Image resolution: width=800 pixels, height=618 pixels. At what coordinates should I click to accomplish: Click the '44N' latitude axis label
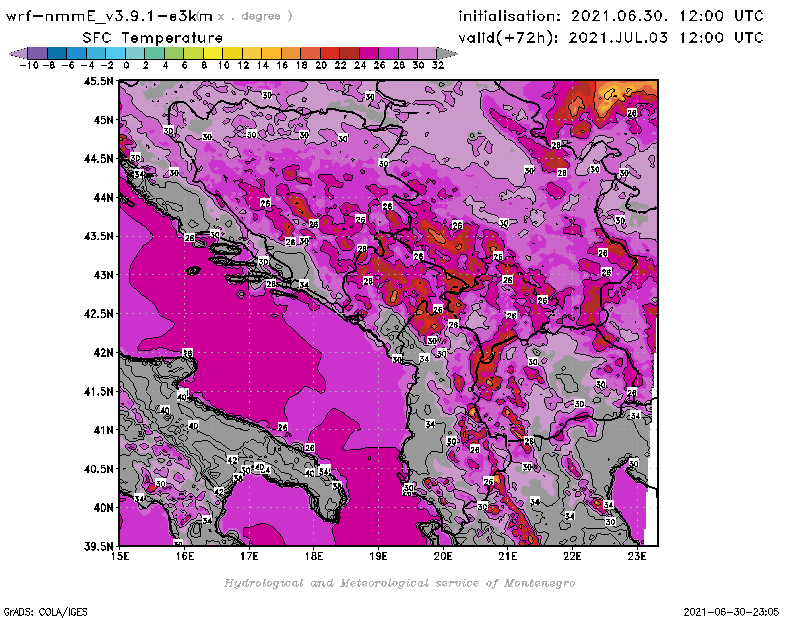pyautogui.click(x=104, y=197)
